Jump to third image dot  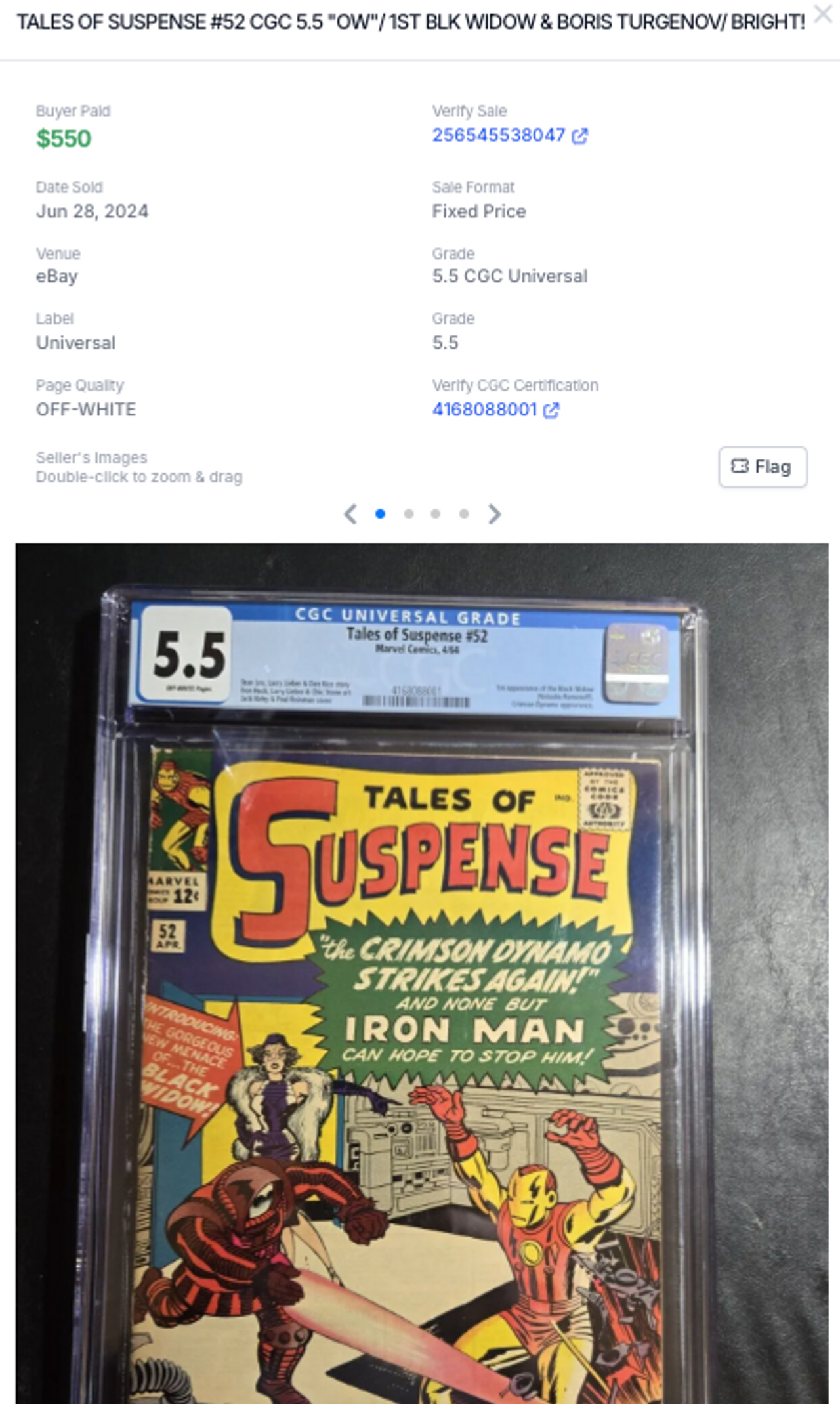[436, 514]
